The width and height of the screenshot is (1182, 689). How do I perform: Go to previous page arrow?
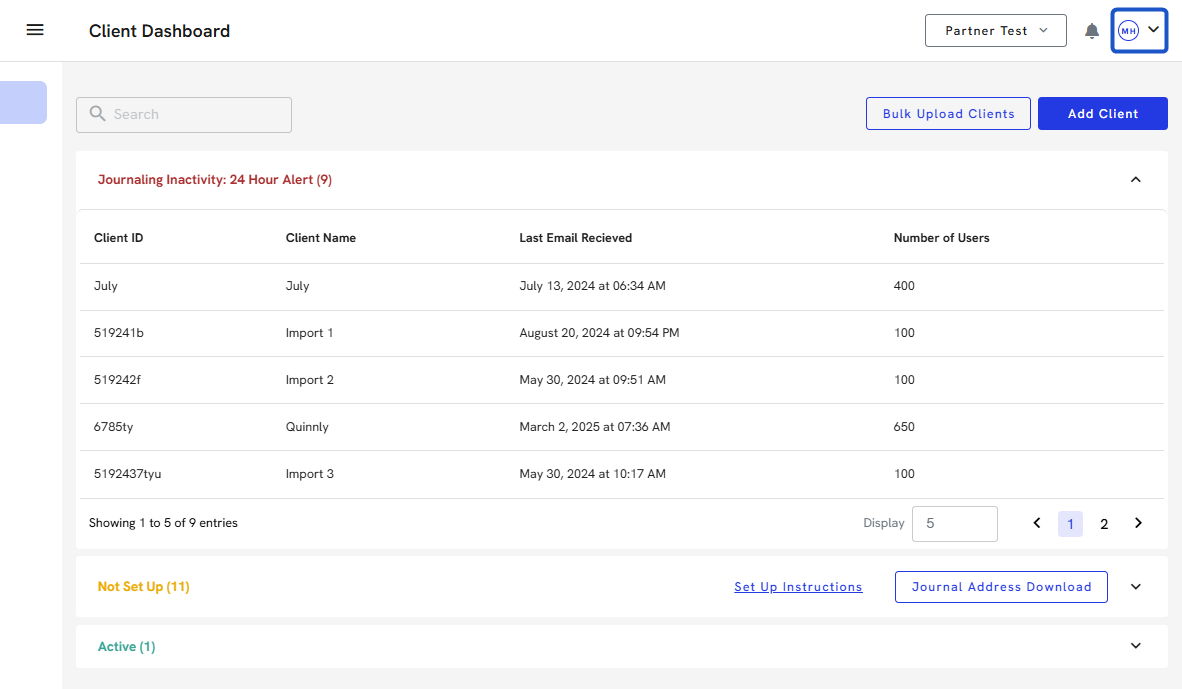1037,523
